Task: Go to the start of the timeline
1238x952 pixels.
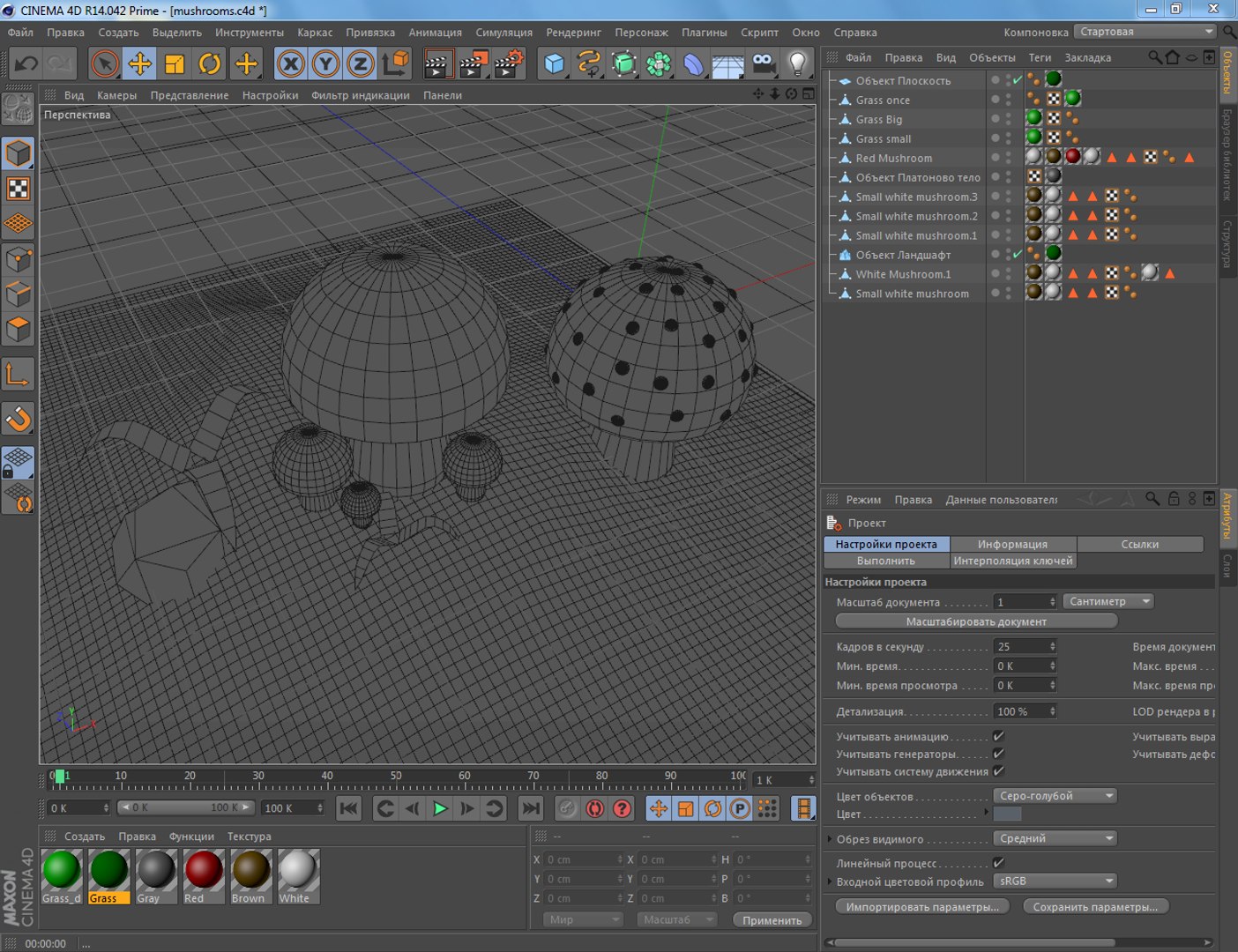Action: (x=349, y=808)
